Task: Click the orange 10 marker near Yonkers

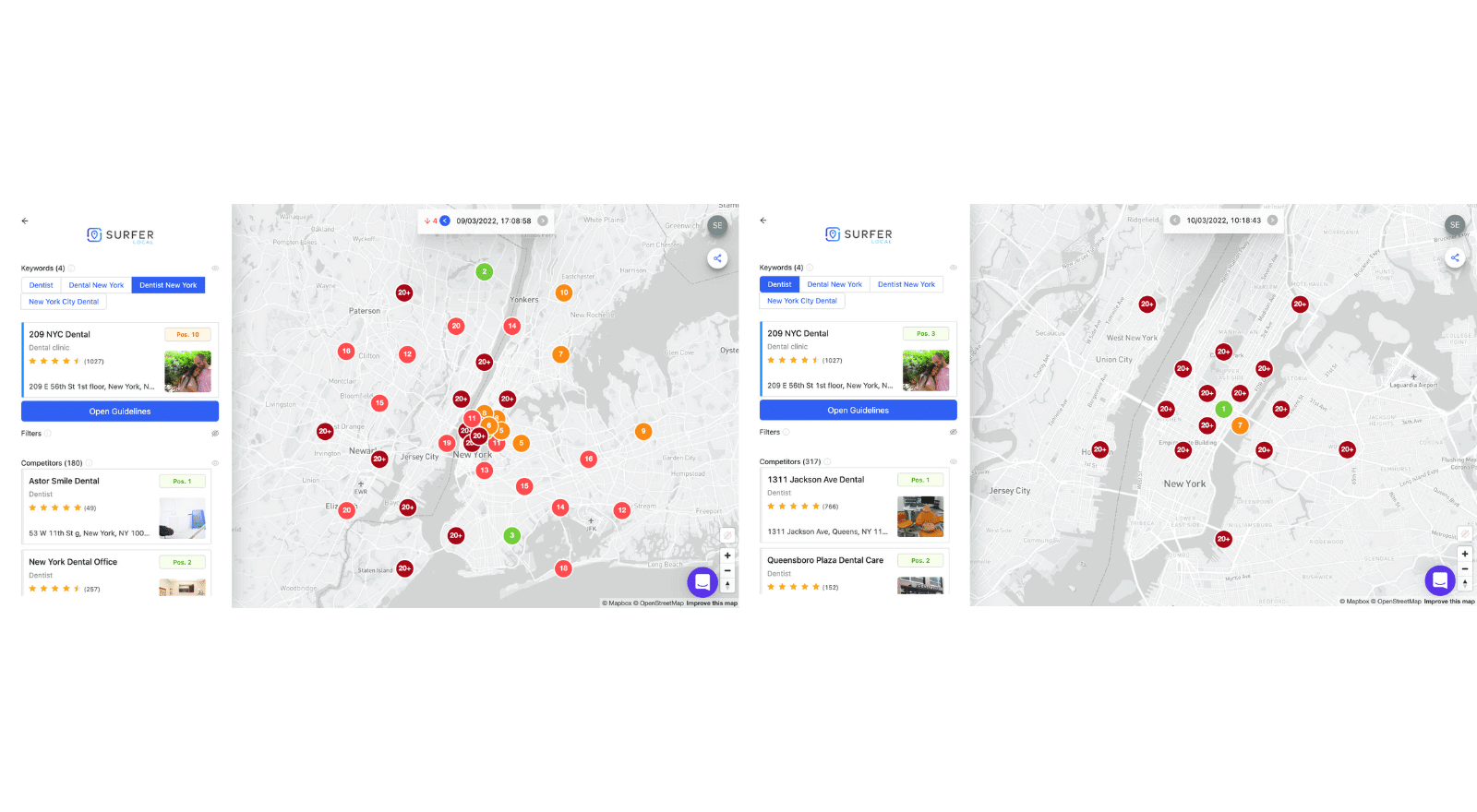Action: tap(563, 293)
